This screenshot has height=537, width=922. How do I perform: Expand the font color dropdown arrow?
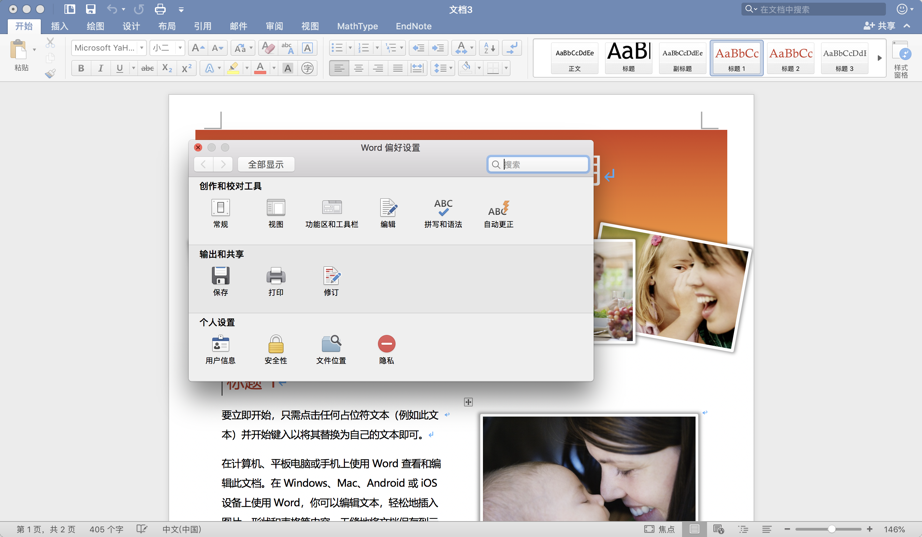[x=273, y=68]
